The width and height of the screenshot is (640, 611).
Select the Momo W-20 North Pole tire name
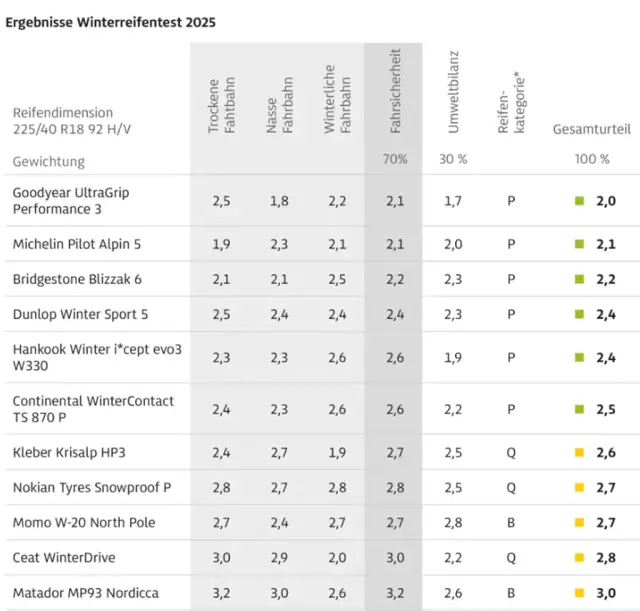[x=84, y=523]
